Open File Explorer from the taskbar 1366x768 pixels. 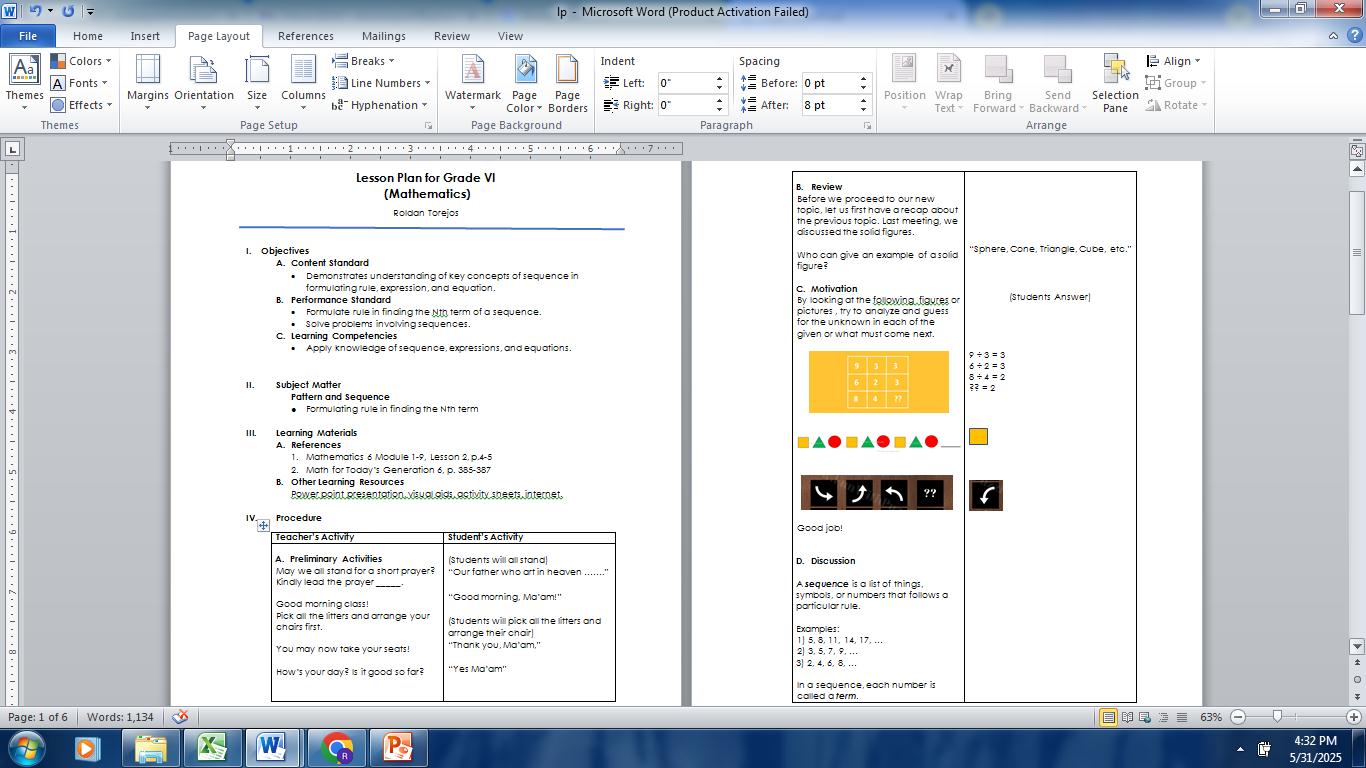click(151, 748)
